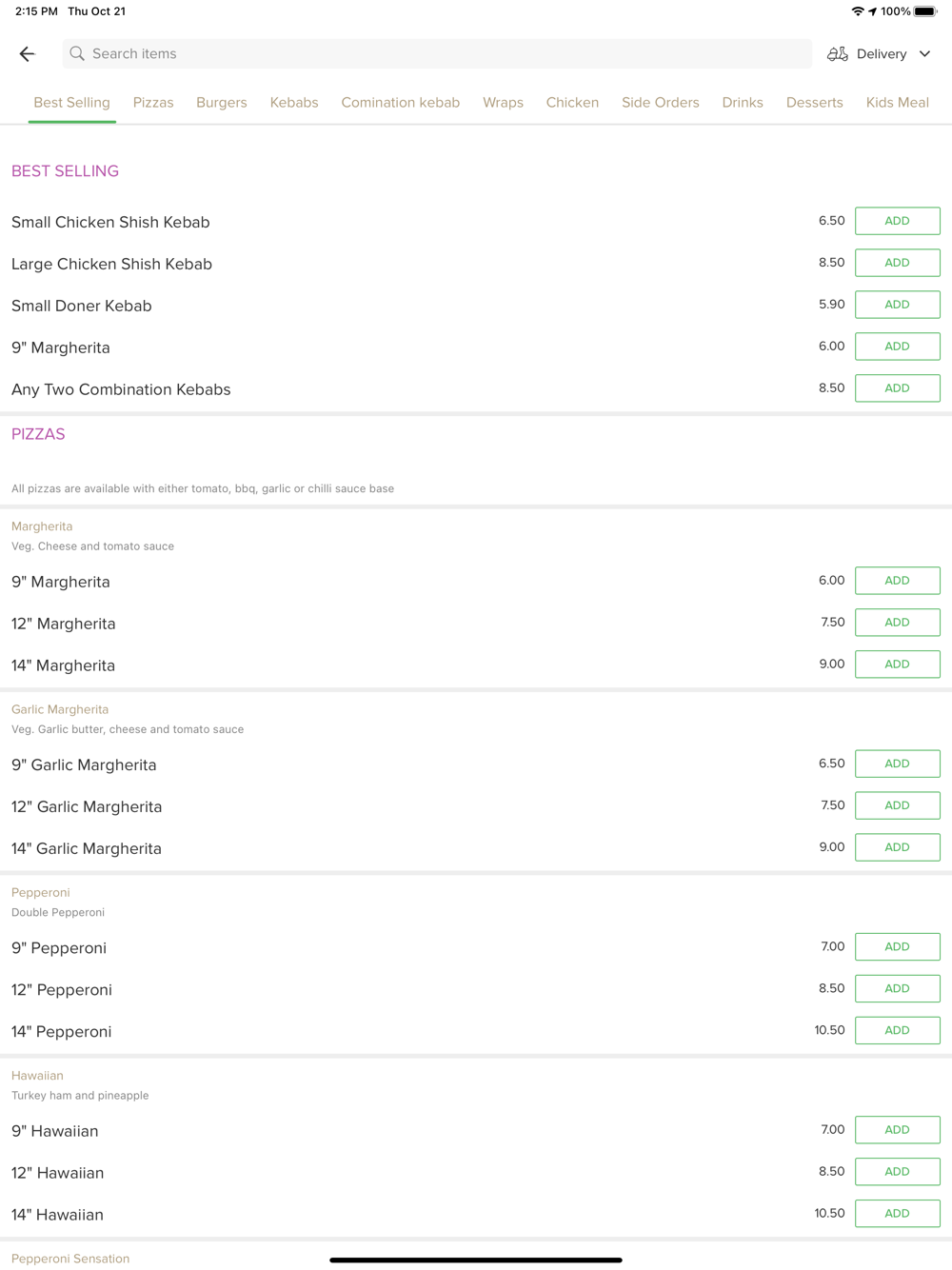Tap the back arrow icon

click(27, 54)
